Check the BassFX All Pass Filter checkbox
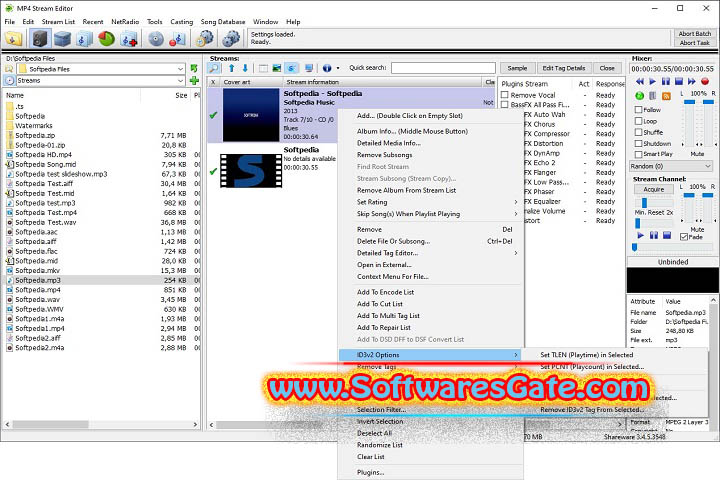Viewport: 720px width, 480px height. [505, 105]
